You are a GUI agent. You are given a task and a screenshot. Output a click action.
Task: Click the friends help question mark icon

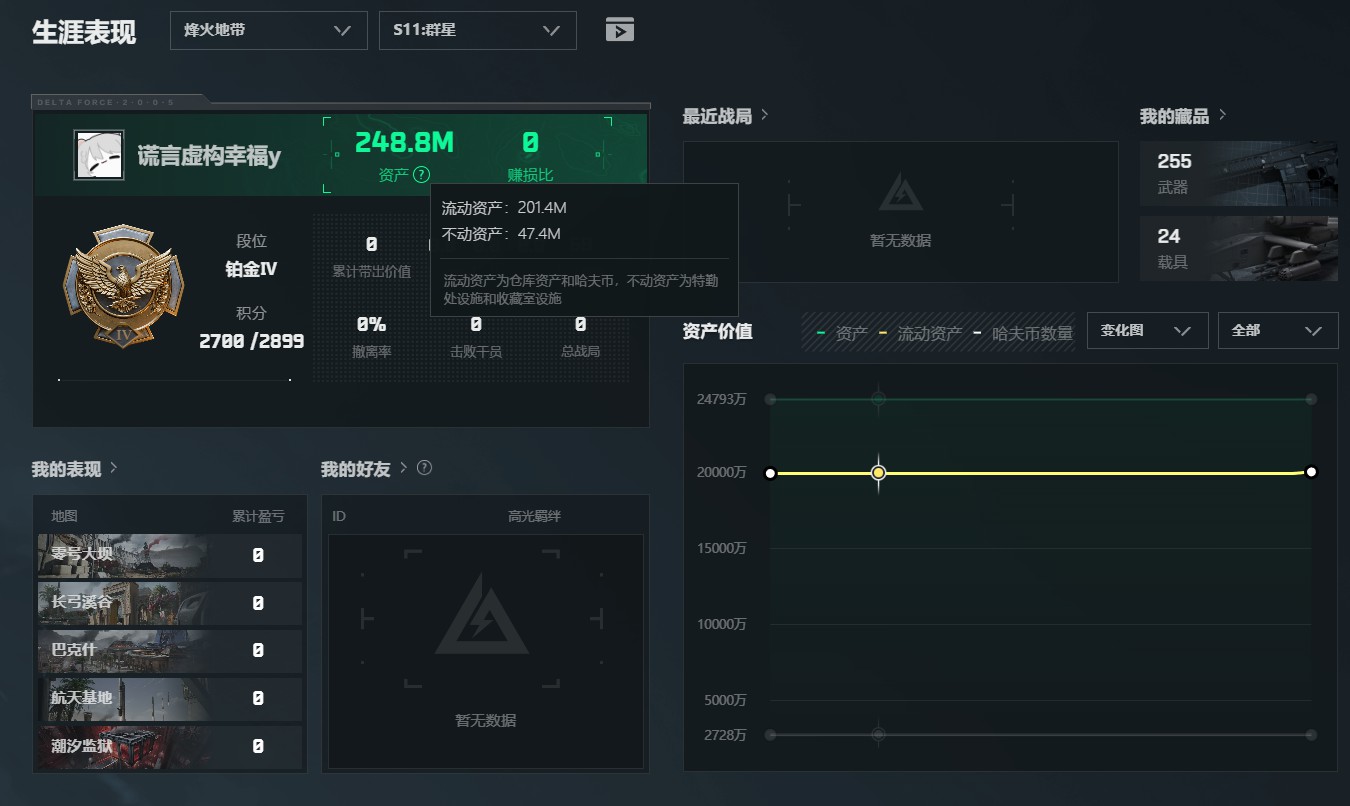pyautogui.click(x=424, y=468)
